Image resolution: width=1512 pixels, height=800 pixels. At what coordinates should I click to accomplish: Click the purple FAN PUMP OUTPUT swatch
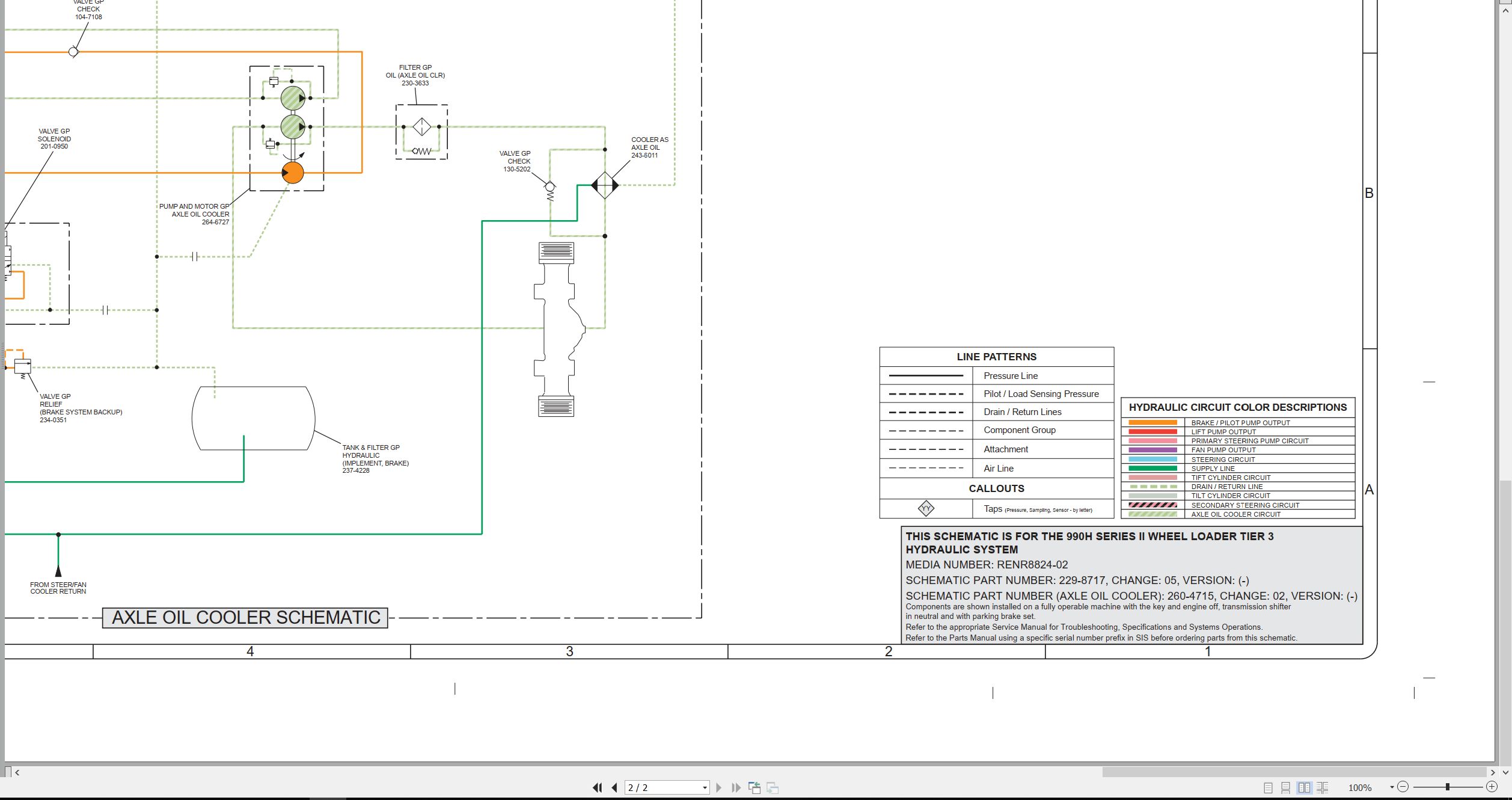tap(1152, 450)
